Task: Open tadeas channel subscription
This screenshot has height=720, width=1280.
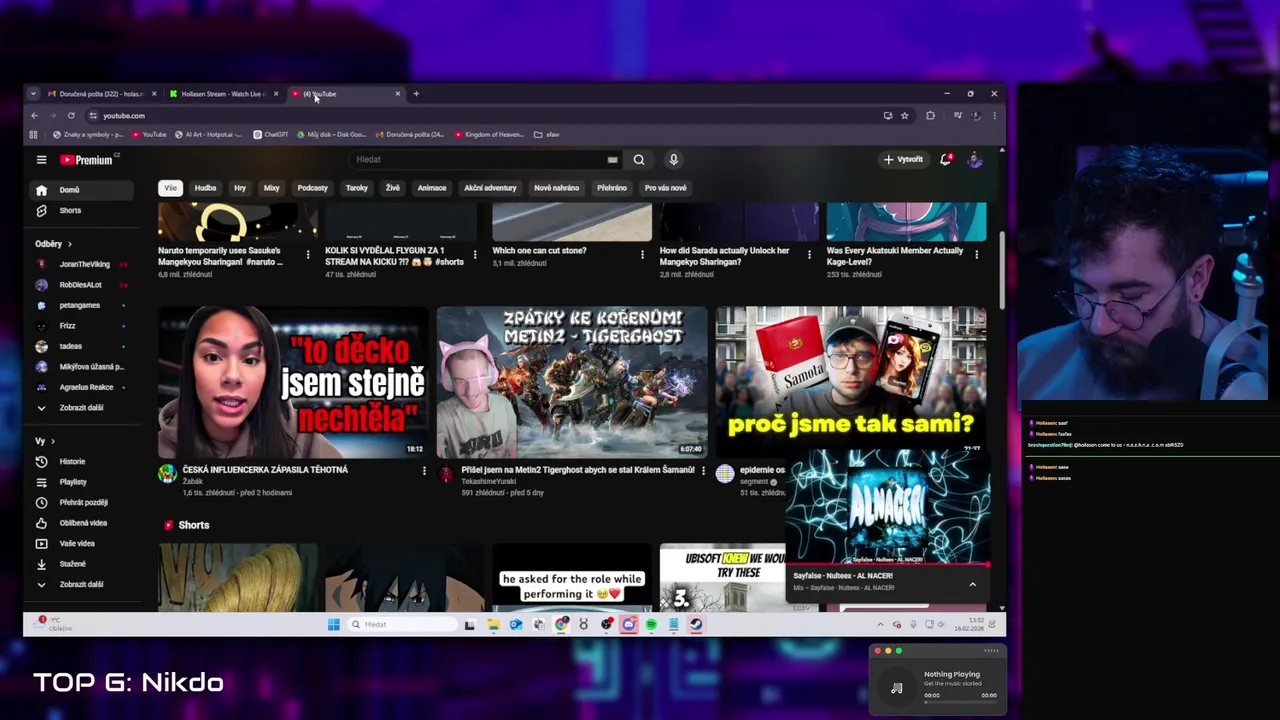Action: [x=83, y=346]
